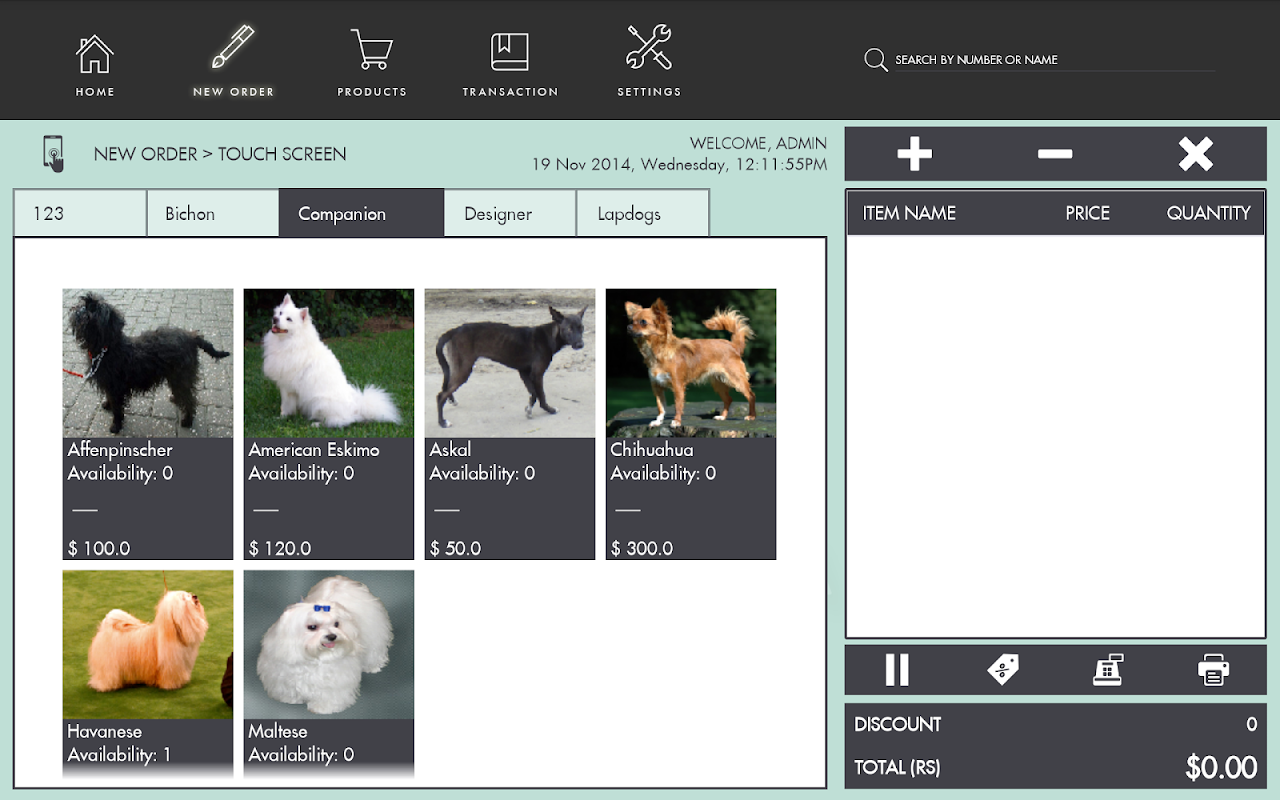Select the Maltese product photo
Image resolution: width=1280 pixels, height=800 pixels.
coord(329,645)
